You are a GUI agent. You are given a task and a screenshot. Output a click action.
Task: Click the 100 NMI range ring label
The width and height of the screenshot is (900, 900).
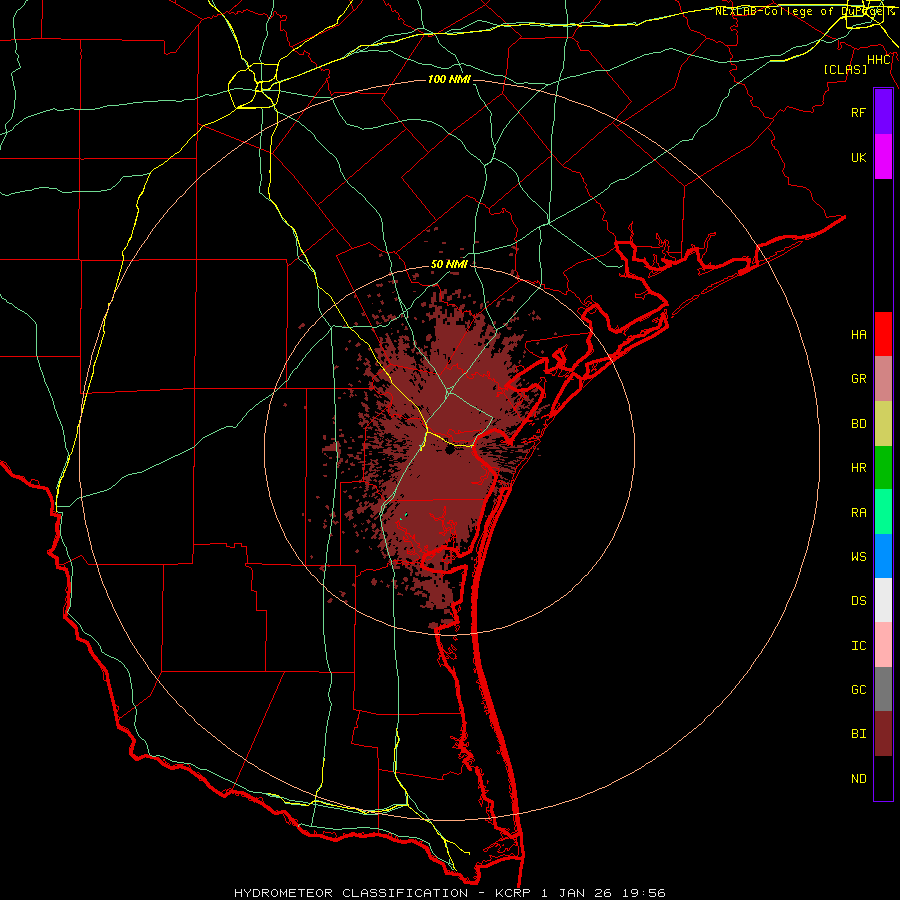point(449,79)
